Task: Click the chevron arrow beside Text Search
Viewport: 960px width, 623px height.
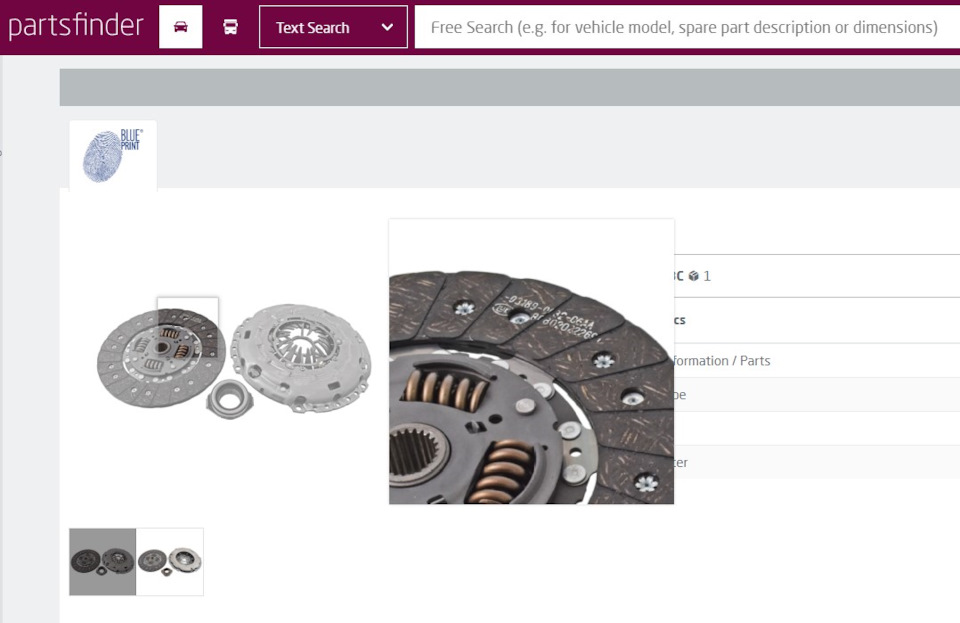Action: (x=387, y=27)
